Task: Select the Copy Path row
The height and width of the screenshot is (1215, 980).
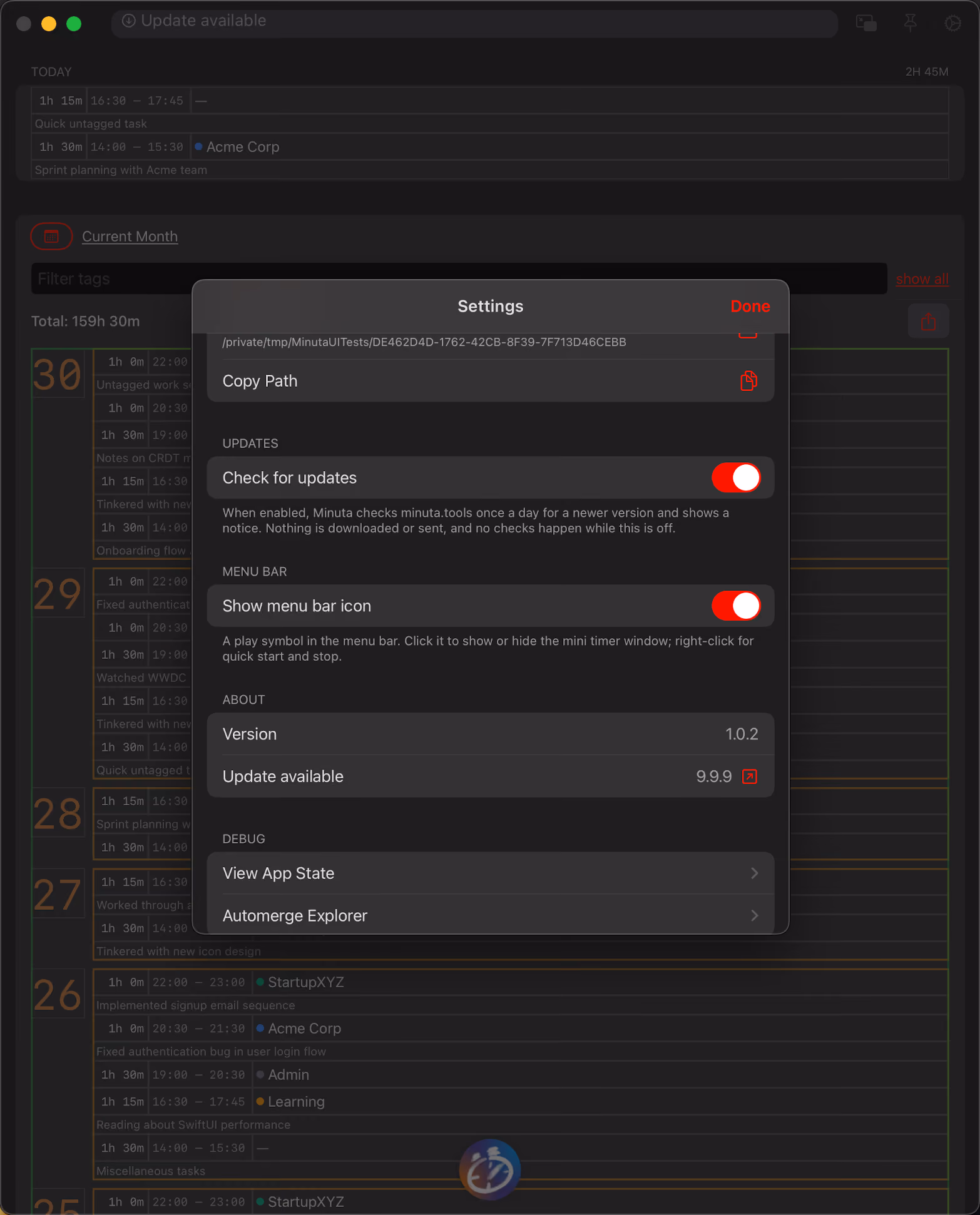Action: (x=491, y=381)
